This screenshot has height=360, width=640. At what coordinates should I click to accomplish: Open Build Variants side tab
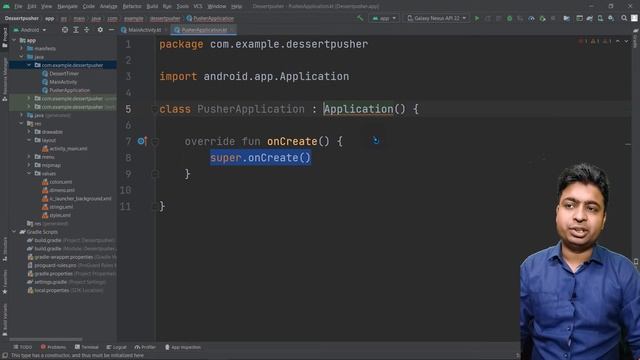click(5, 320)
